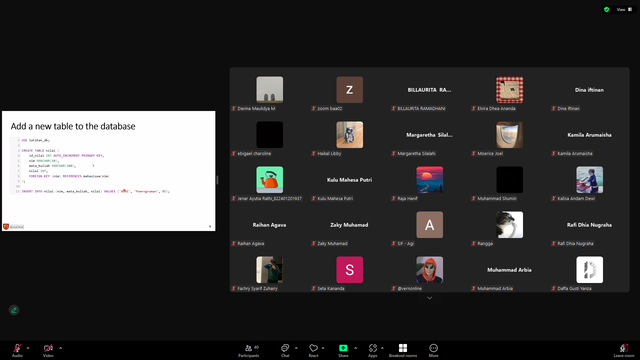Screen dimensions: 640x360
Task: Select the orange kettle avatar tile
Action: click(269, 180)
